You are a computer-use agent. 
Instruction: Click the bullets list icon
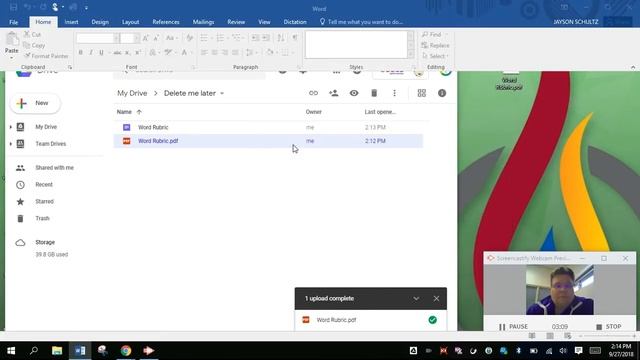click(204, 38)
